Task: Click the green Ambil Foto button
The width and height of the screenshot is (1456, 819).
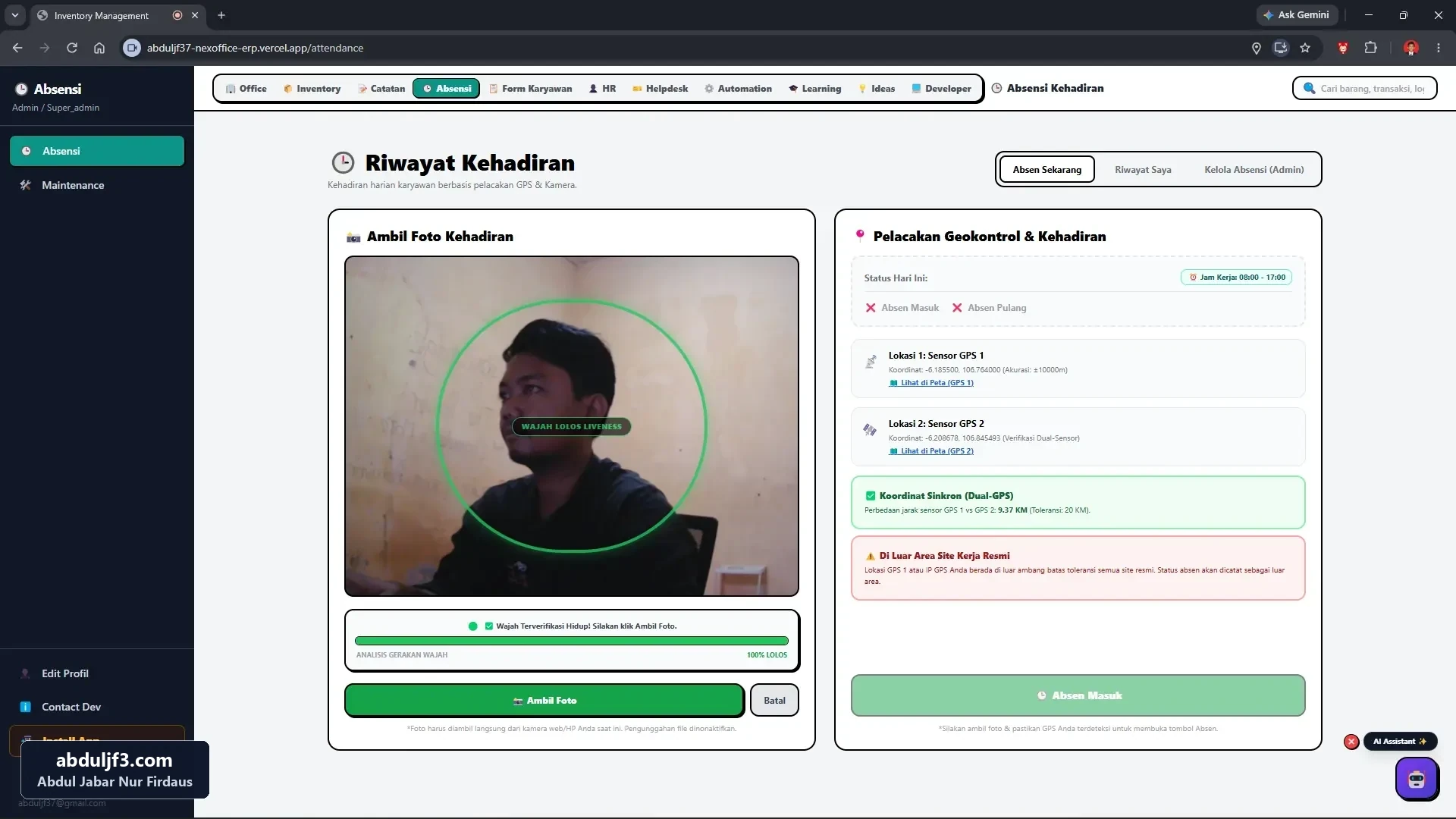Action: pos(544,700)
